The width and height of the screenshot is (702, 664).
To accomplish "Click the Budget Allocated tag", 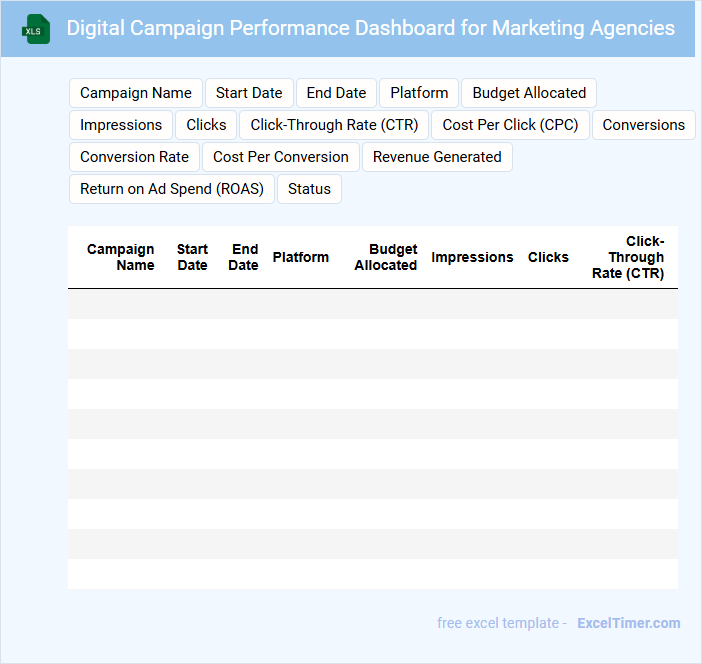I will [529, 93].
